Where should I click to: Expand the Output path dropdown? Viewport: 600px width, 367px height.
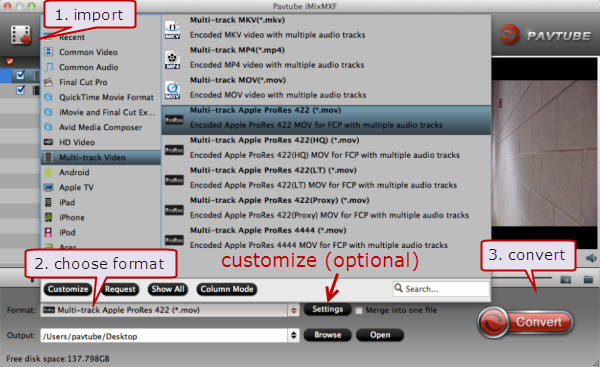(x=293, y=336)
